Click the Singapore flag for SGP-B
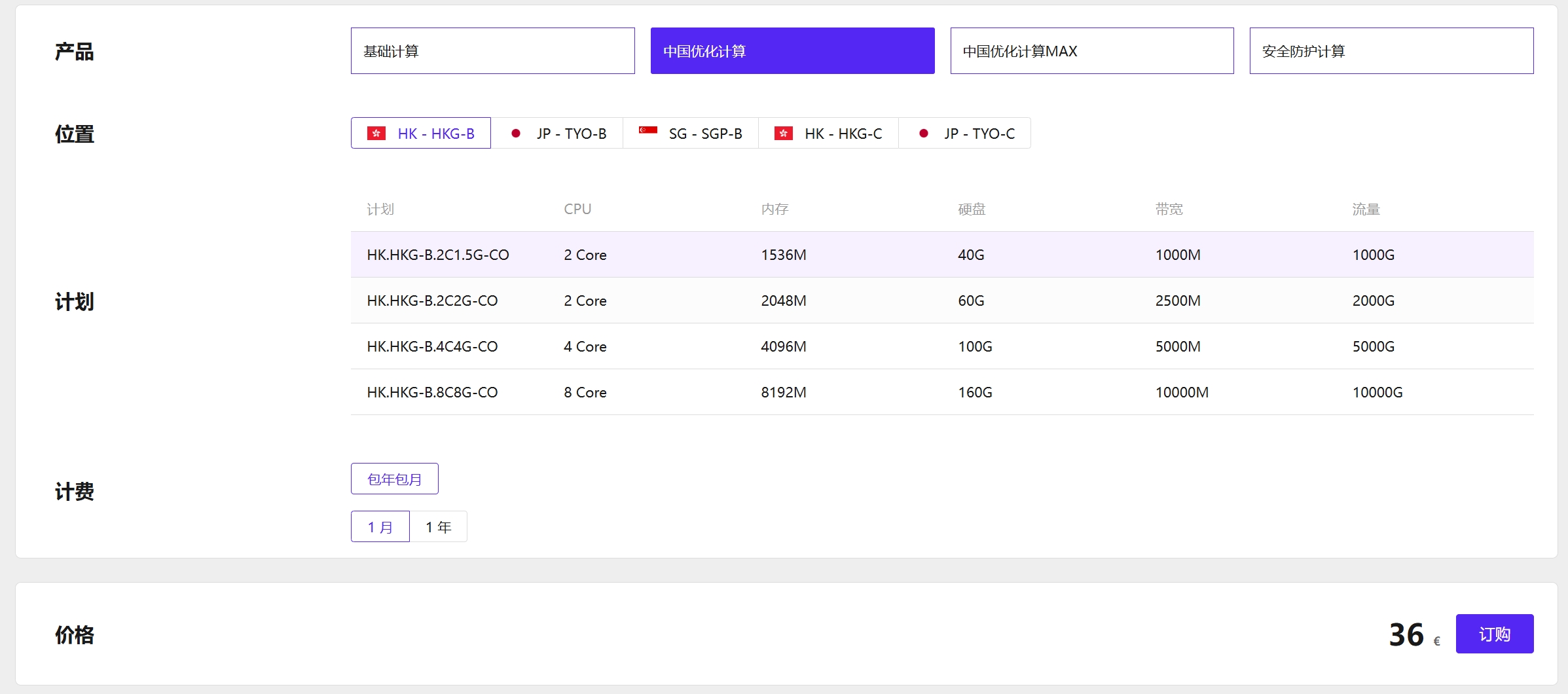 (647, 131)
